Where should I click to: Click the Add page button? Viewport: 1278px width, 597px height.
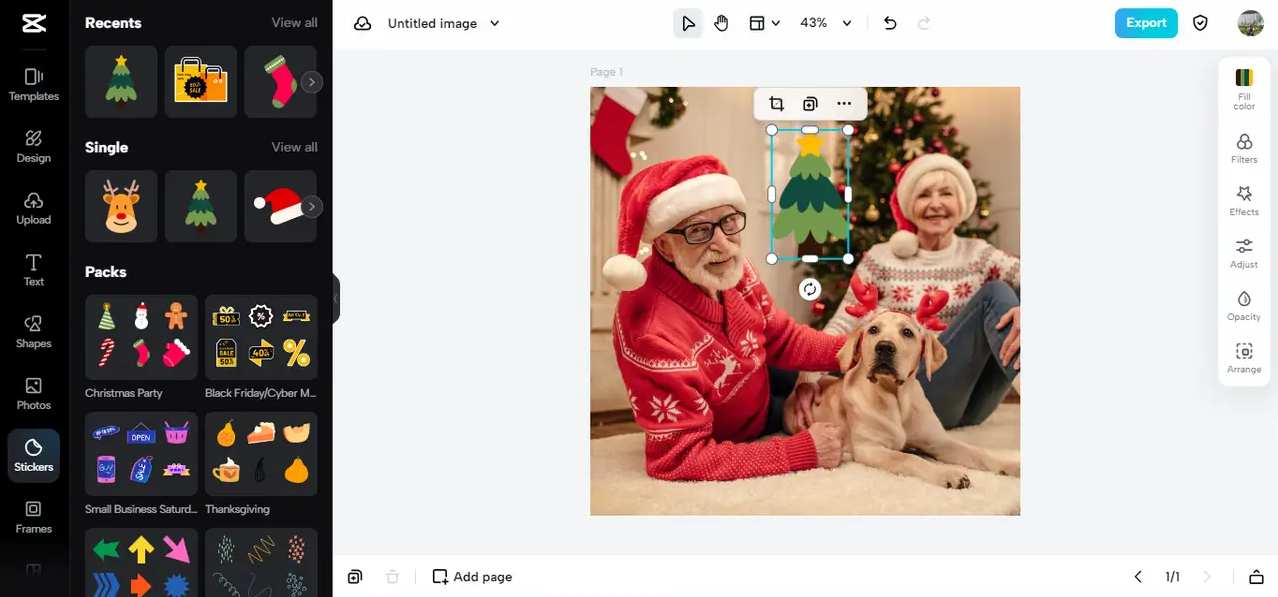472,577
